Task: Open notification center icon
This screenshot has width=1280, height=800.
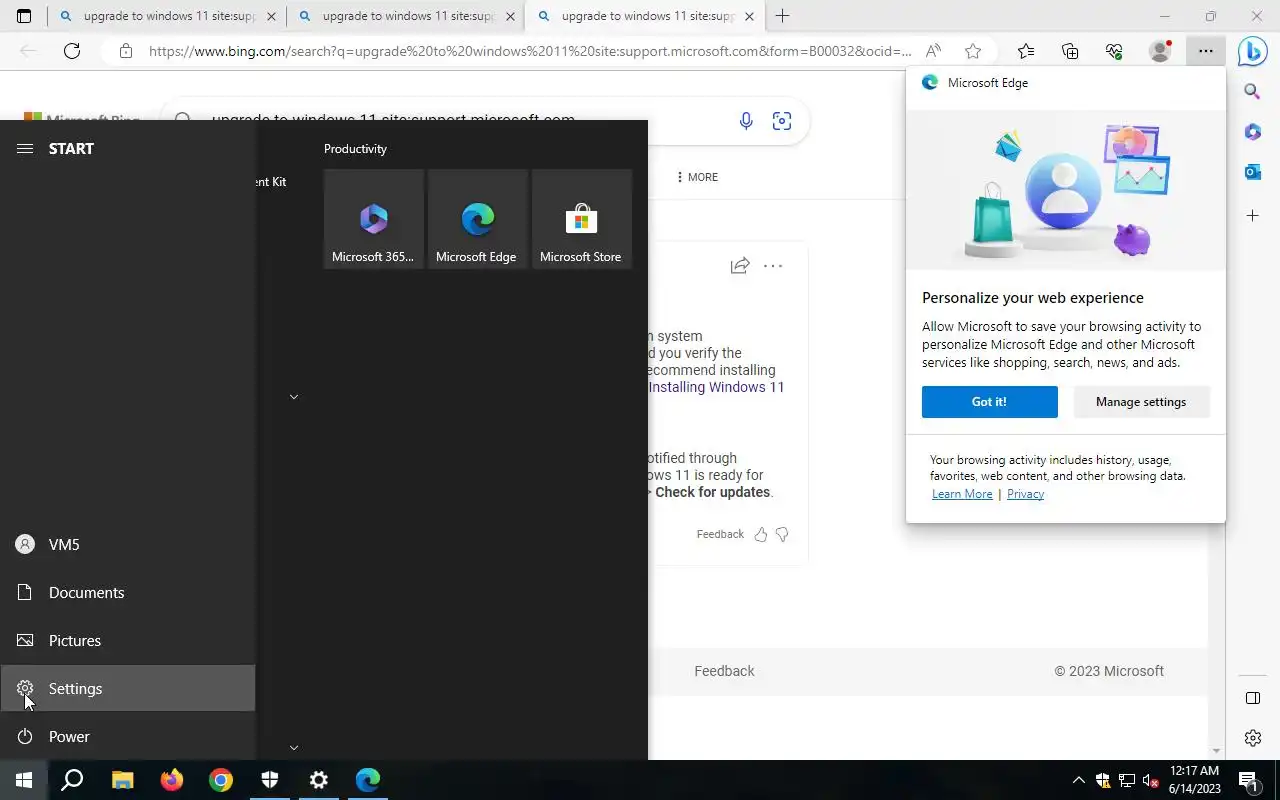Action: [x=1248, y=780]
